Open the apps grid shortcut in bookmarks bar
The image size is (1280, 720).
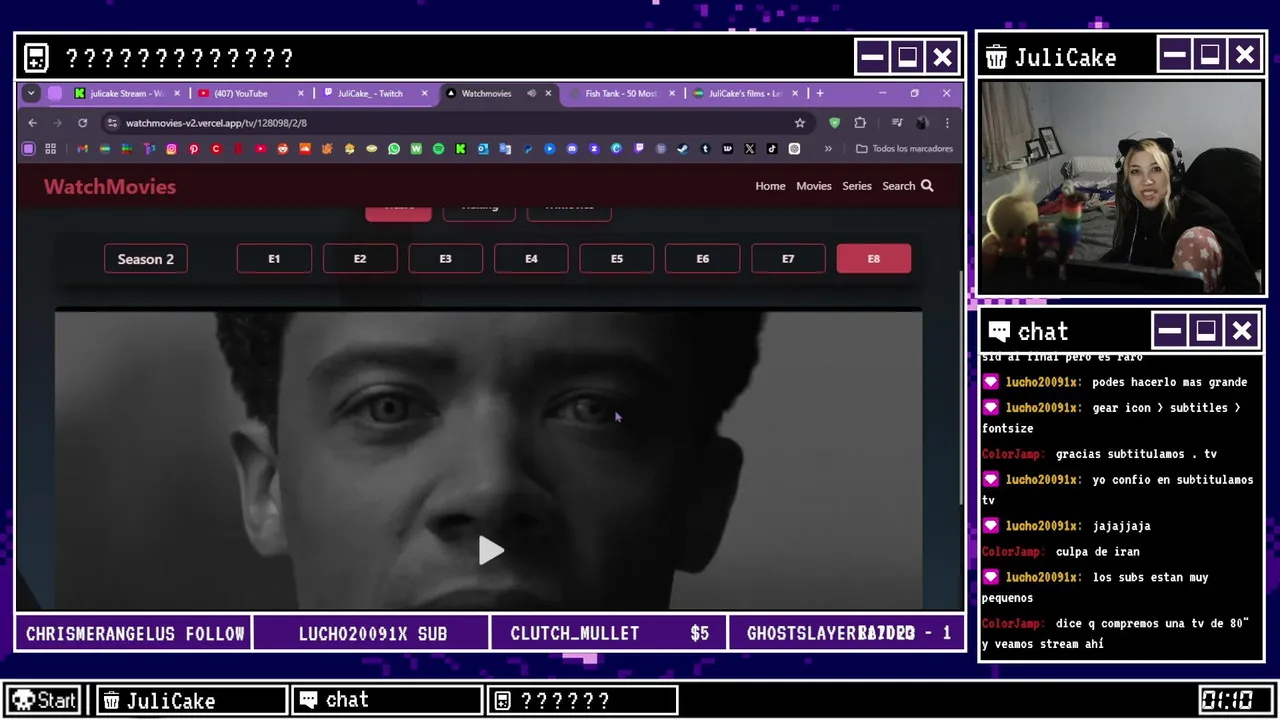(51, 149)
